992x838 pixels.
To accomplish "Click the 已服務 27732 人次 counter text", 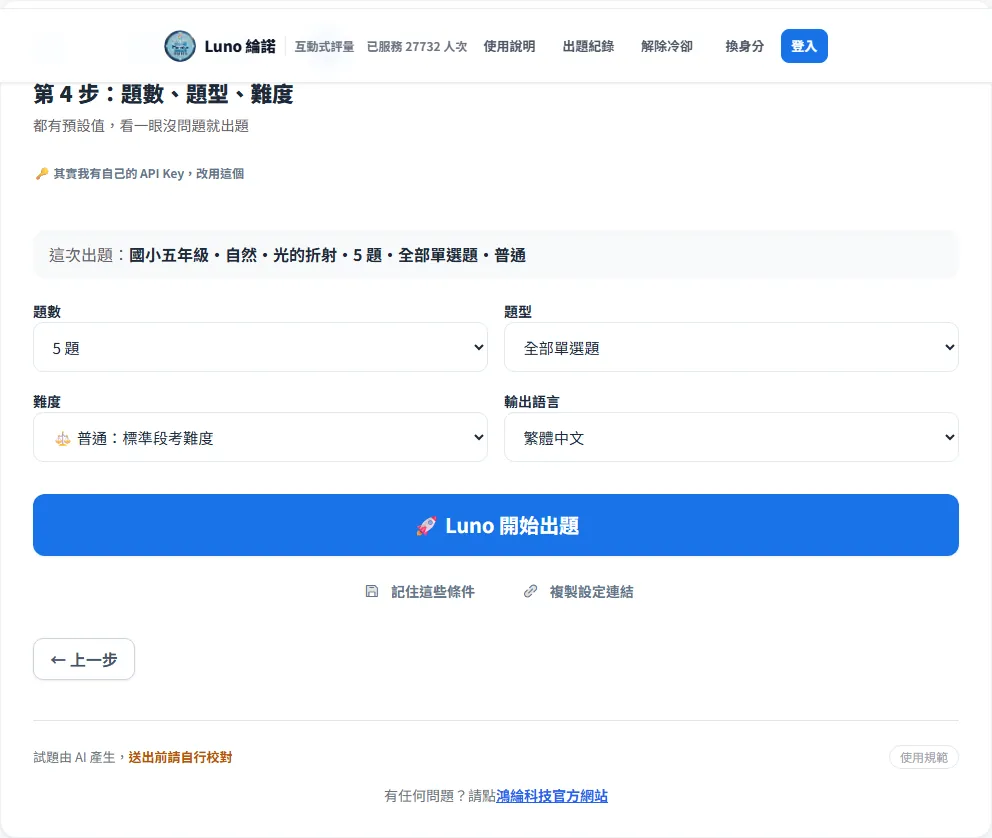I will [x=417, y=46].
